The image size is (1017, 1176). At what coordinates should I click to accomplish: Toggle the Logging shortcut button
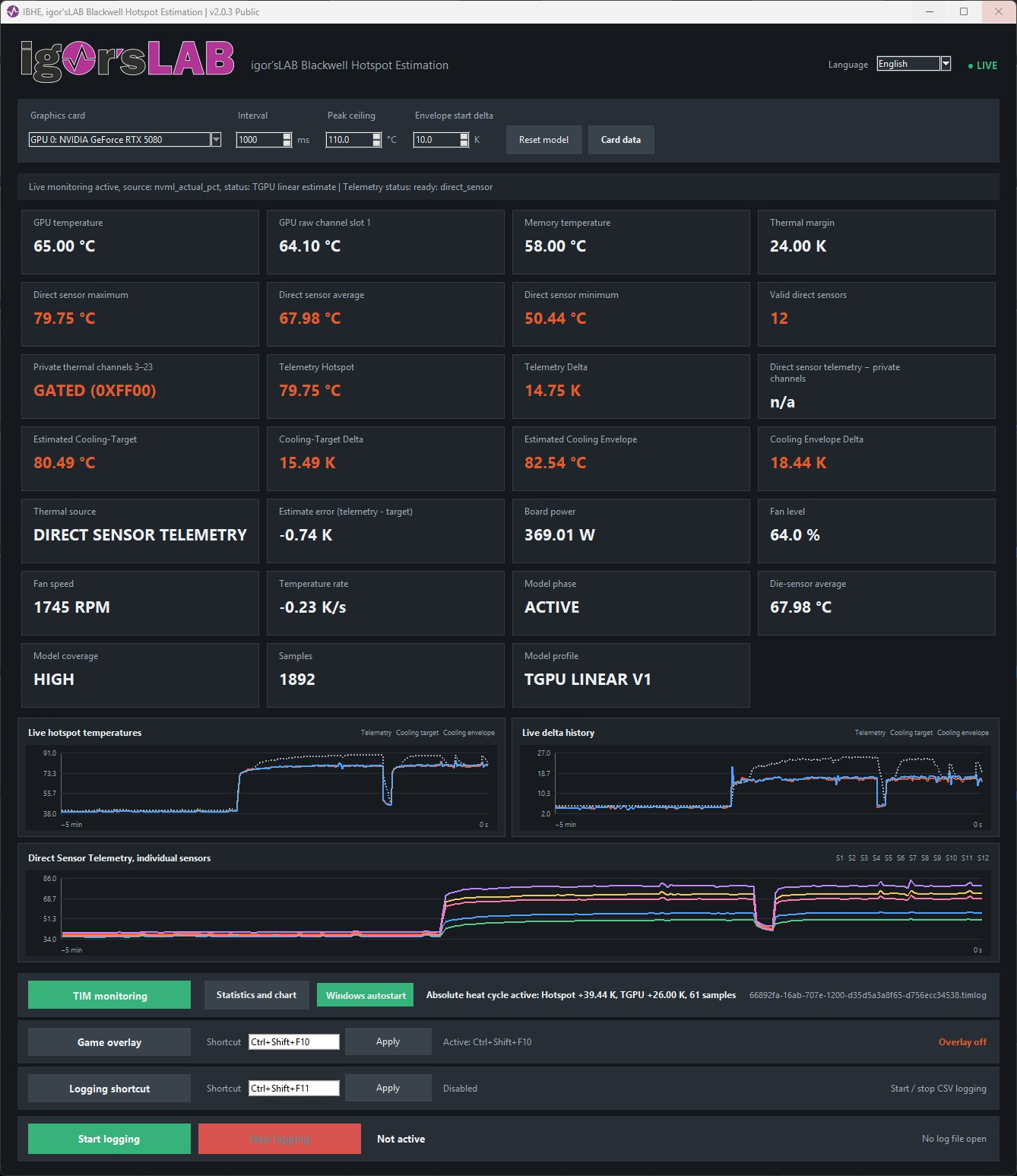pyautogui.click(x=109, y=1089)
